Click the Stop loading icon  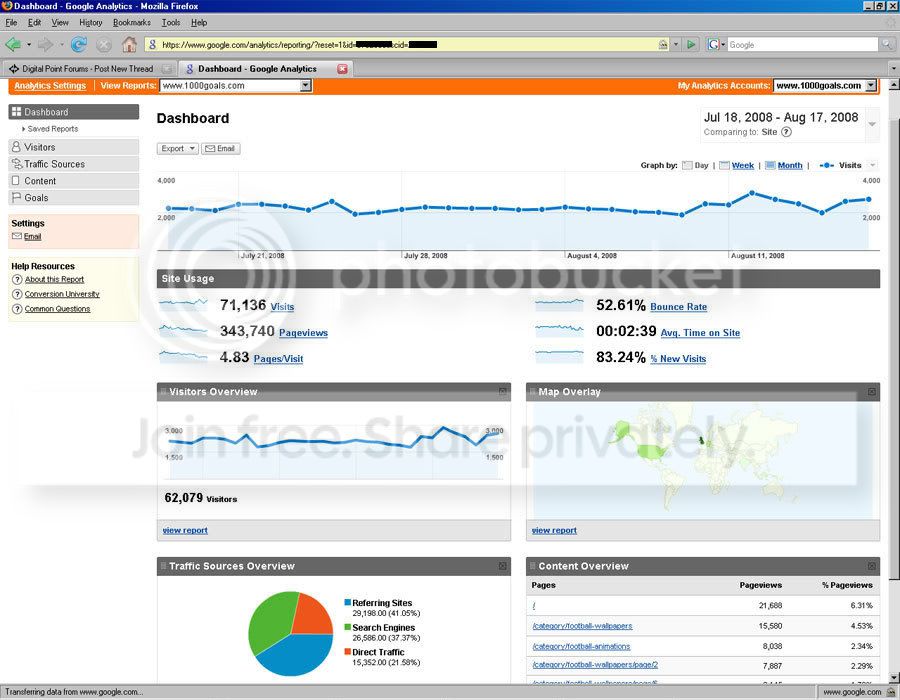click(104, 44)
